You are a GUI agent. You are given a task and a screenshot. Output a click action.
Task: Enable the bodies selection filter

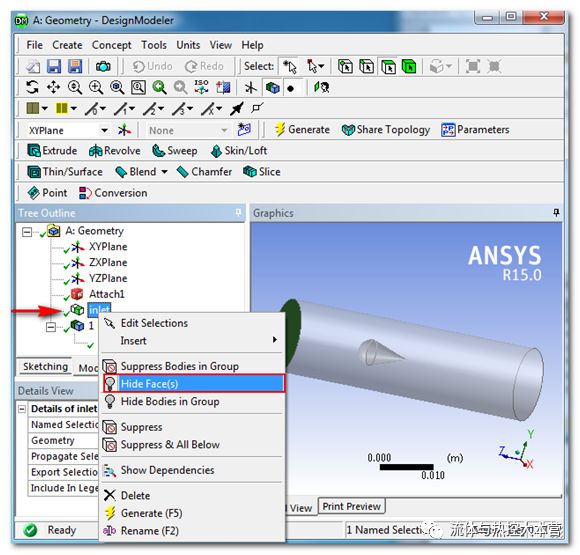409,67
